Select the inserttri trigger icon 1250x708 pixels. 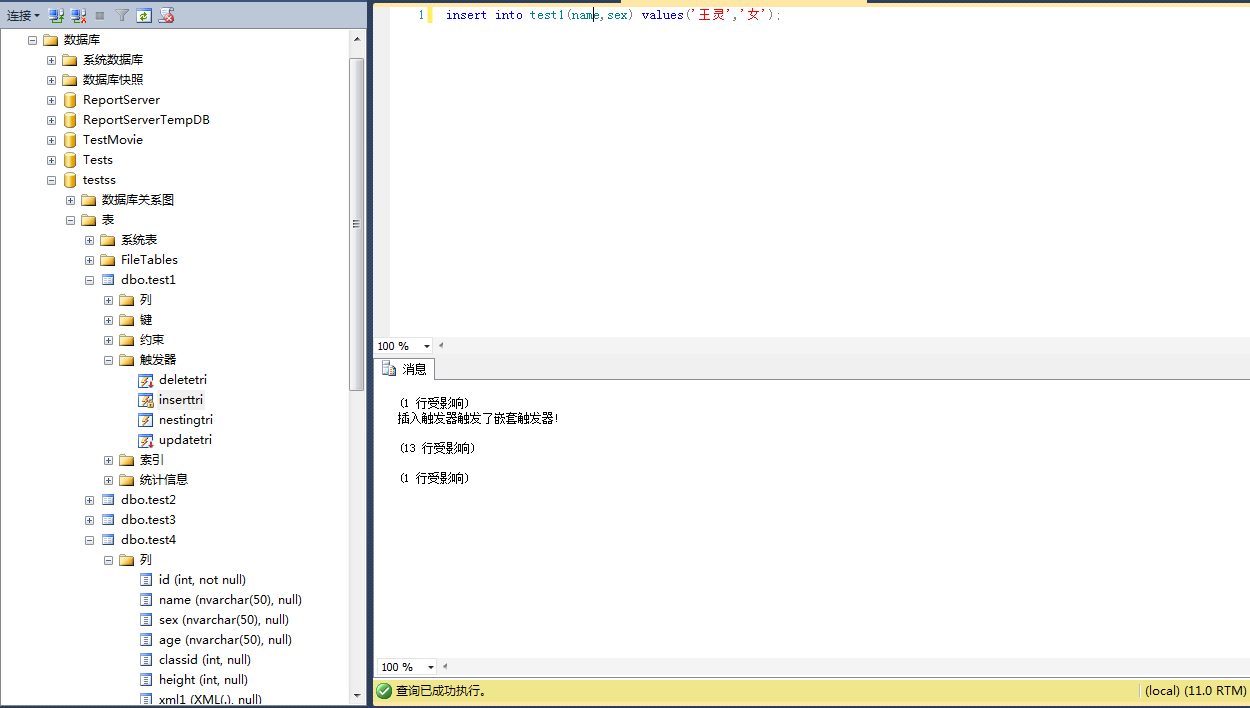[146, 400]
